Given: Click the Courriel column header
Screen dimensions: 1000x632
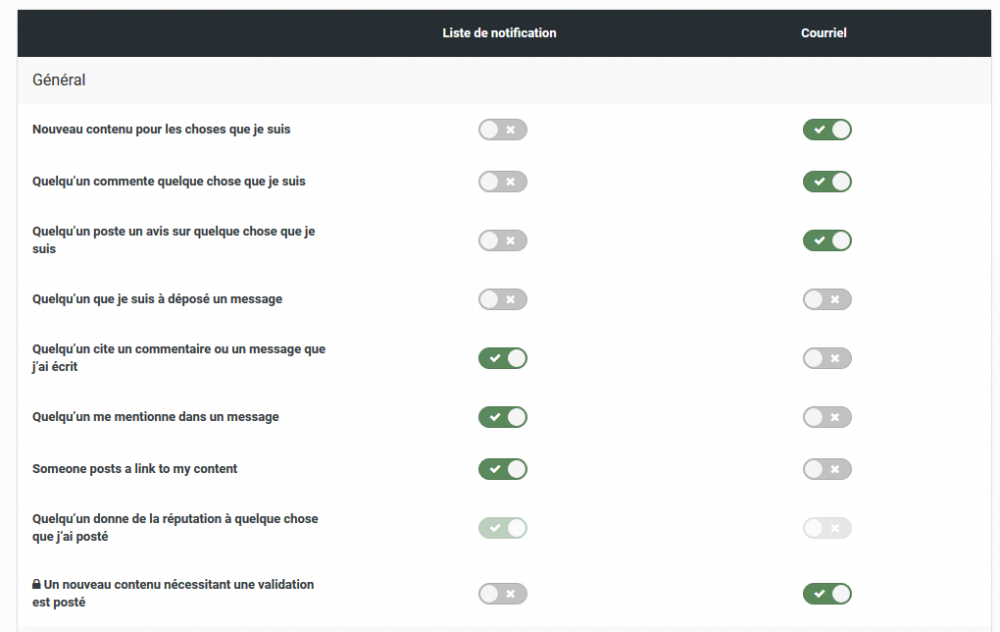Looking at the screenshot, I should tap(824, 33).
